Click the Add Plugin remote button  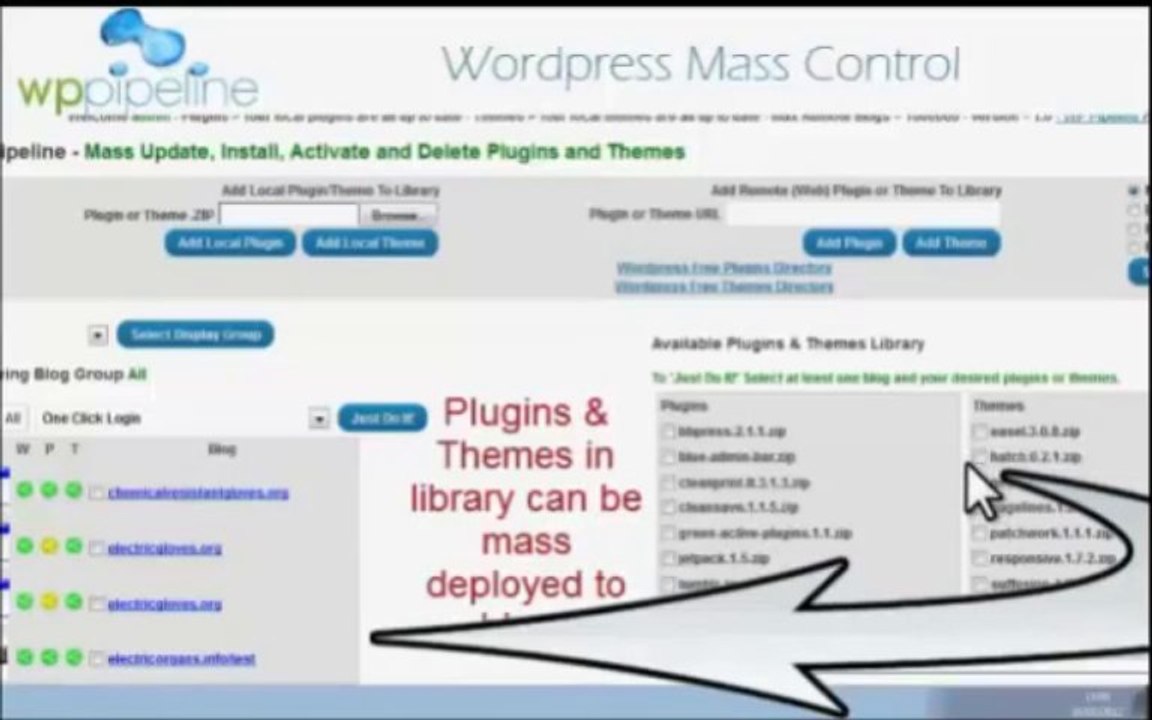(x=849, y=243)
